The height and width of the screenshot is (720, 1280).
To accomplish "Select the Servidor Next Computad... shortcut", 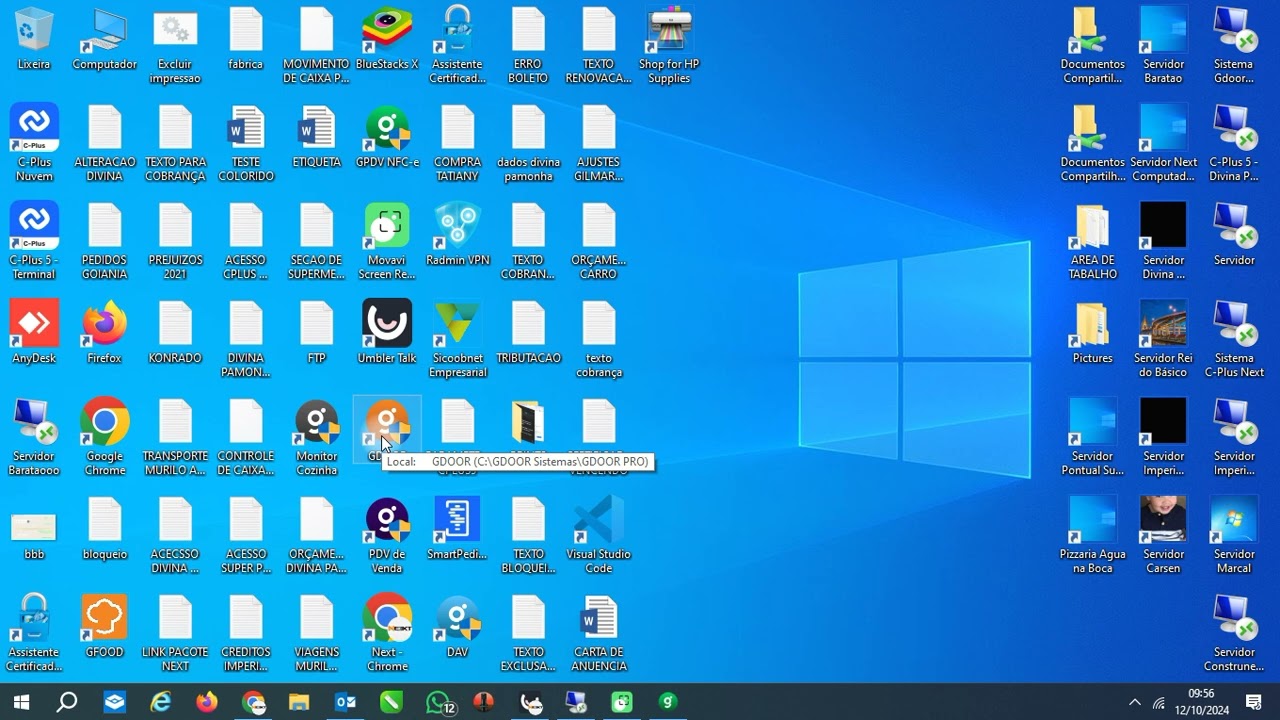I will tap(1164, 144).
